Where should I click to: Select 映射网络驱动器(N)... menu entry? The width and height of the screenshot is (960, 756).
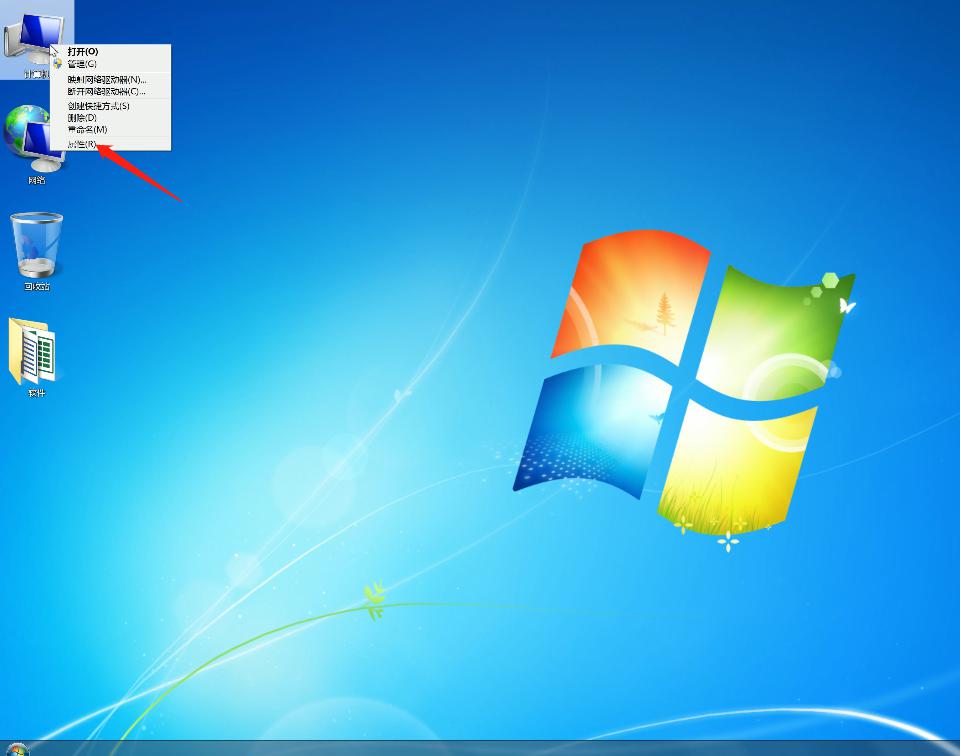pos(110,80)
